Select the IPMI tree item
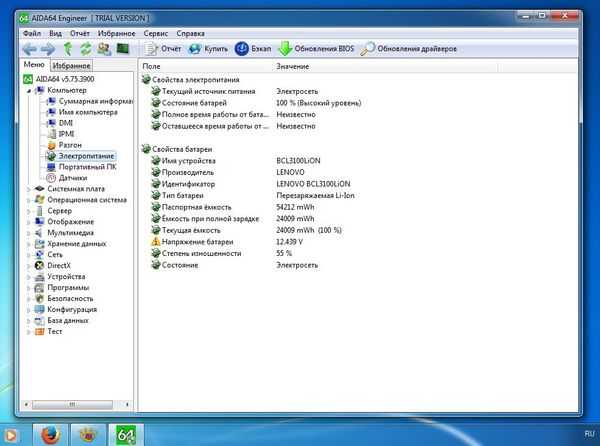This screenshot has width=600, height=446. [x=66, y=134]
